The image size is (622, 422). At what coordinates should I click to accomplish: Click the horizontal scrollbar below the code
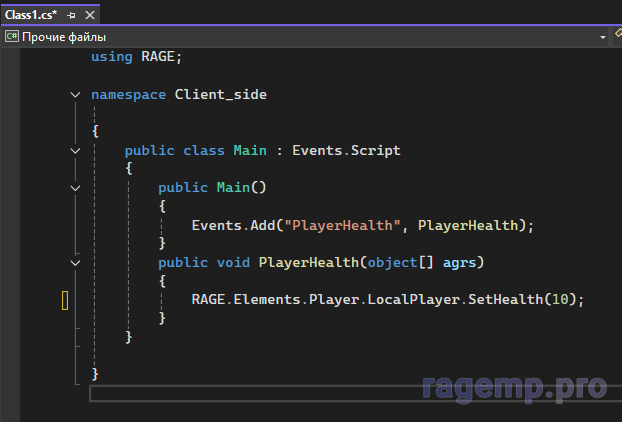pos(300,393)
